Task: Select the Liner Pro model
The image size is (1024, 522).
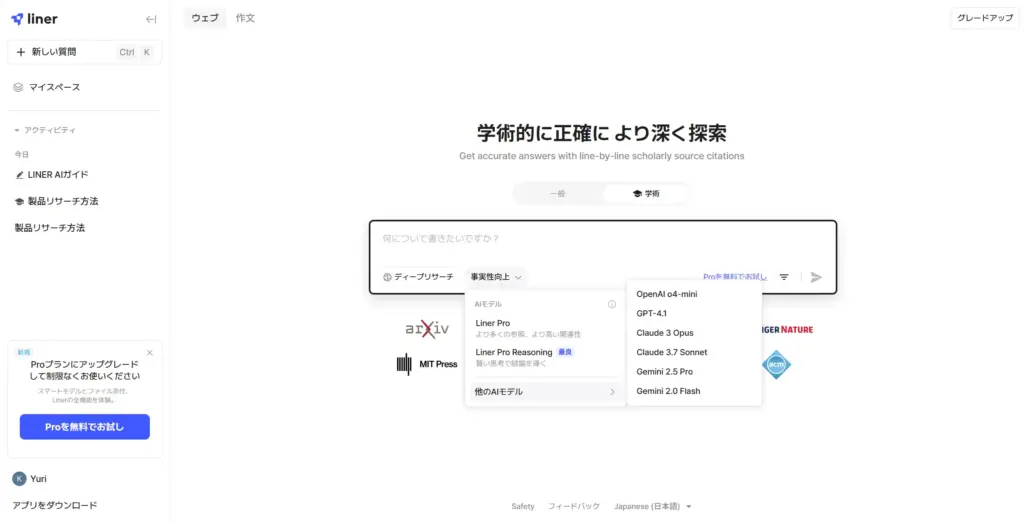Action: point(545,328)
